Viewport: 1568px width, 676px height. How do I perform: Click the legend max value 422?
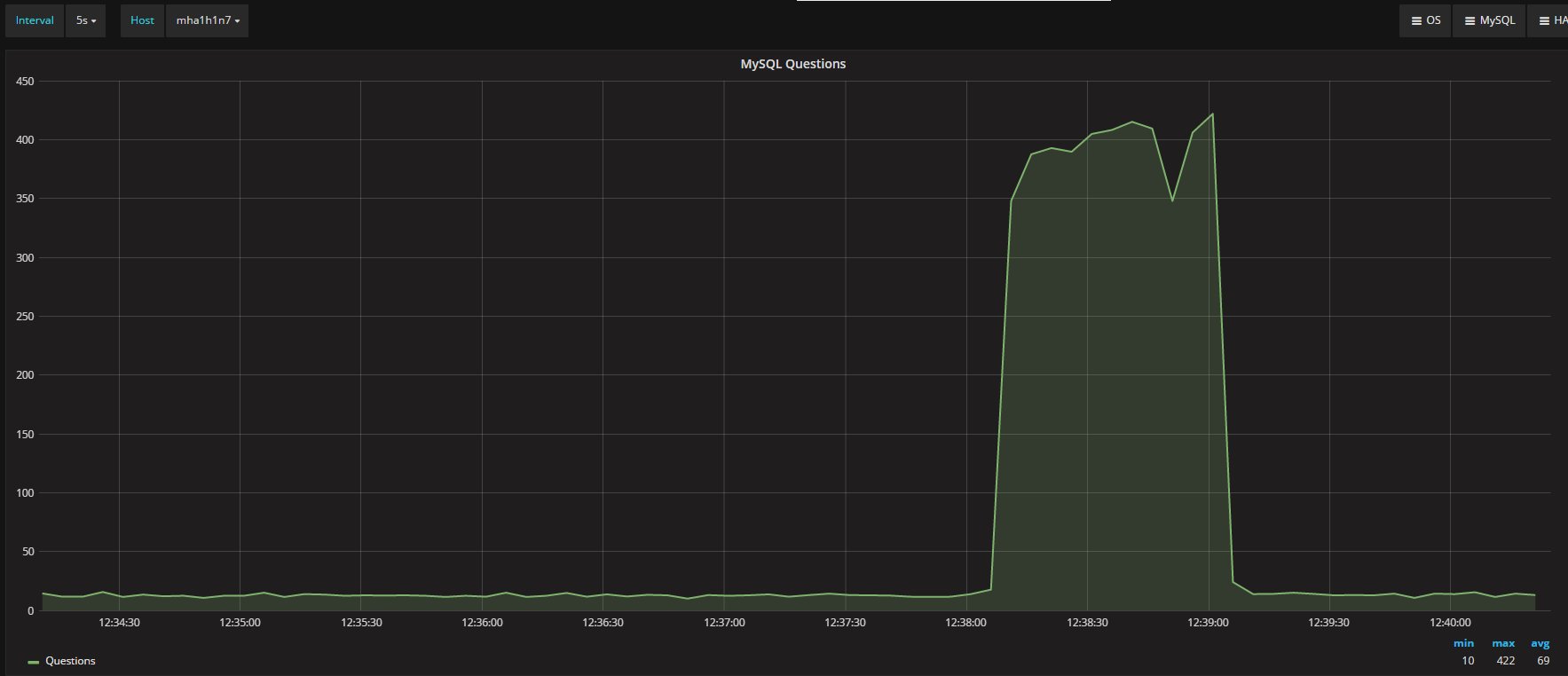point(1505,661)
